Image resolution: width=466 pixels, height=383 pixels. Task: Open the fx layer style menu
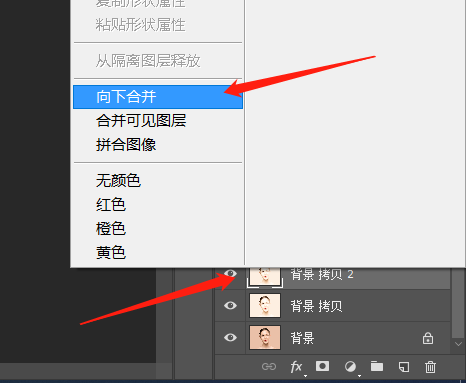296,367
